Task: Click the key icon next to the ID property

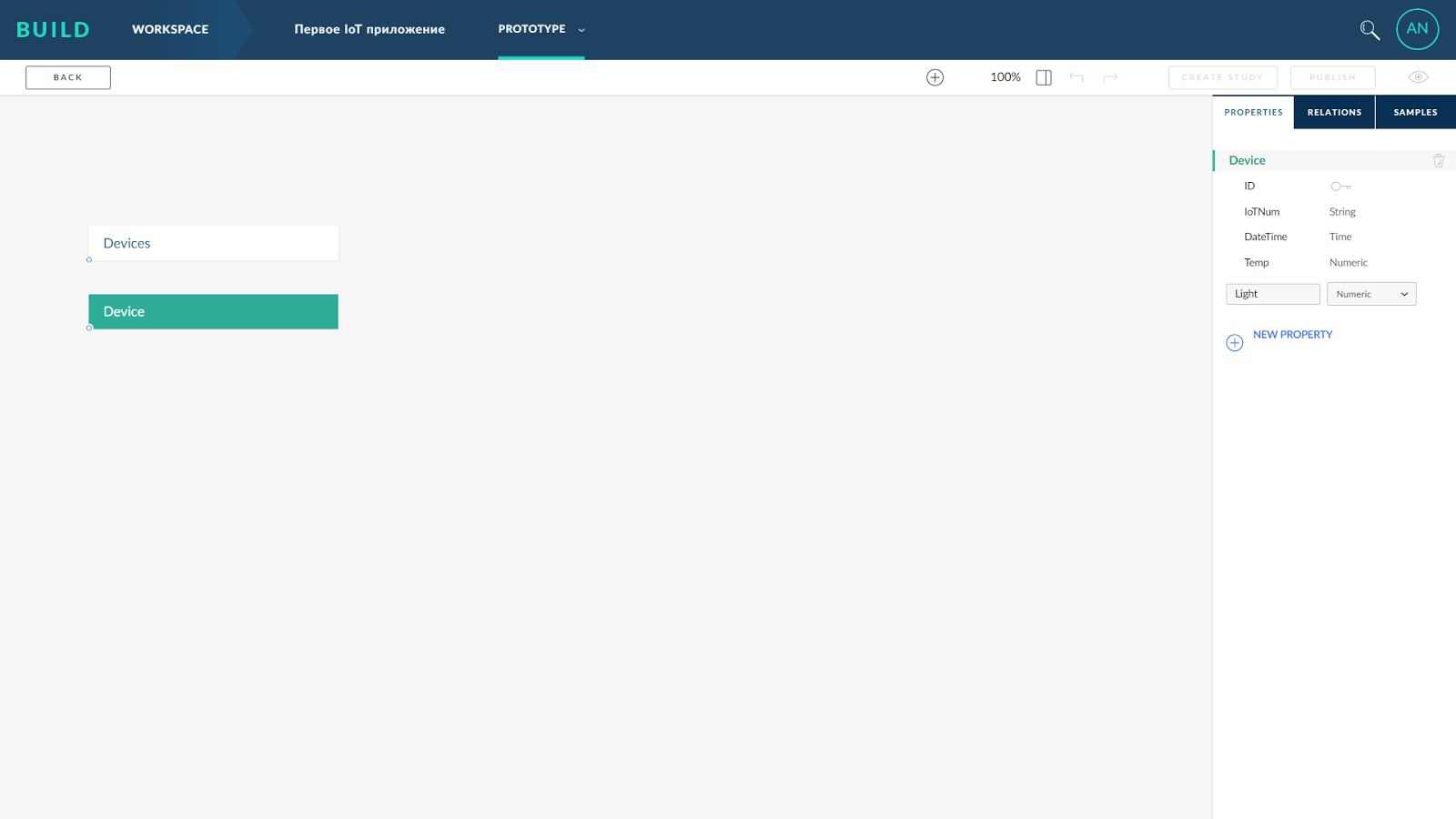Action: (1340, 186)
